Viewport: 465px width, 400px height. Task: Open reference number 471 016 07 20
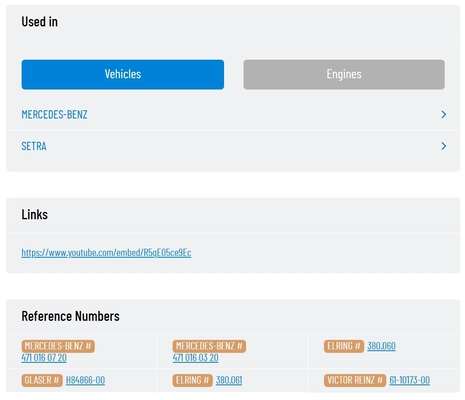(x=44, y=358)
